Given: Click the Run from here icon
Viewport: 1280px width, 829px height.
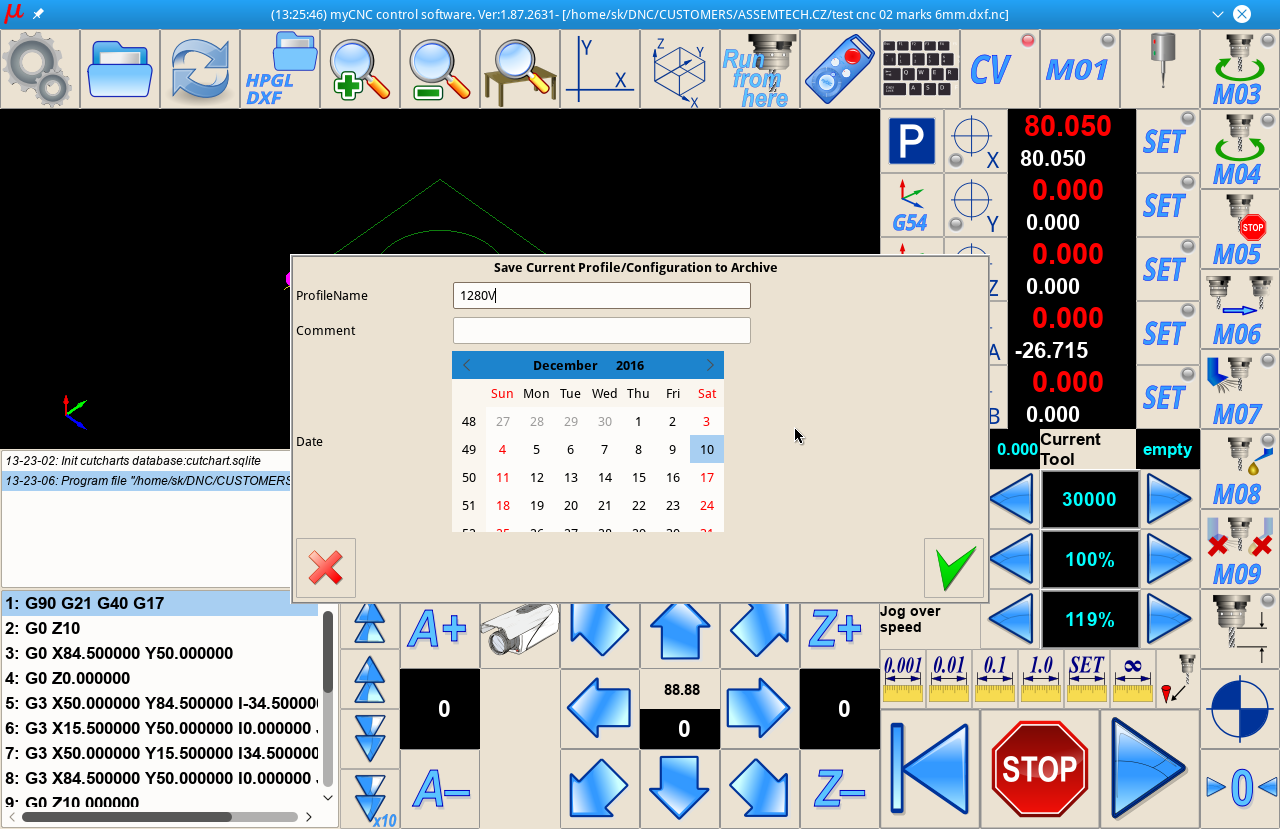Looking at the screenshot, I should [x=759, y=68].
